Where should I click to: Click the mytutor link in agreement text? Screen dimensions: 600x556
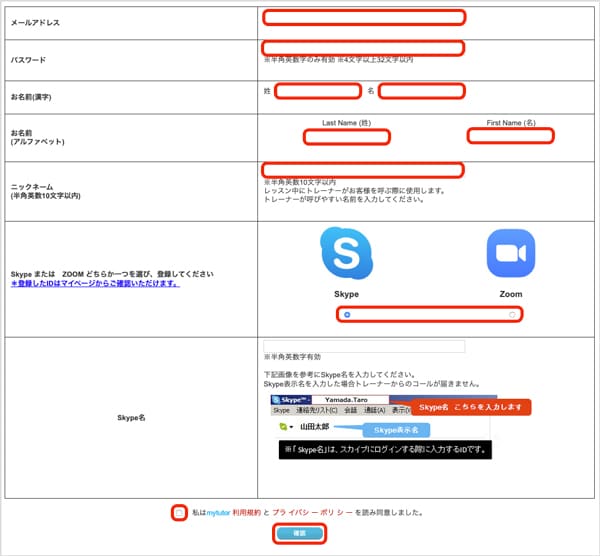click(x=217, y=512)
